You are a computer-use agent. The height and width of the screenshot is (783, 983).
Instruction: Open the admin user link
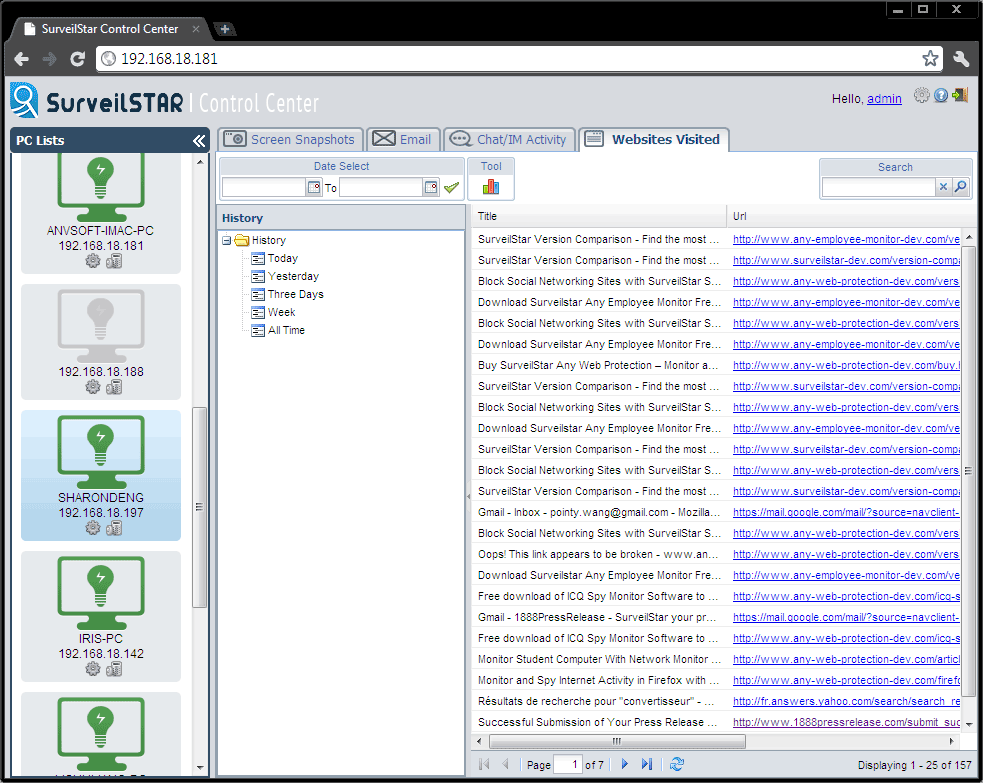coord(884,99)
